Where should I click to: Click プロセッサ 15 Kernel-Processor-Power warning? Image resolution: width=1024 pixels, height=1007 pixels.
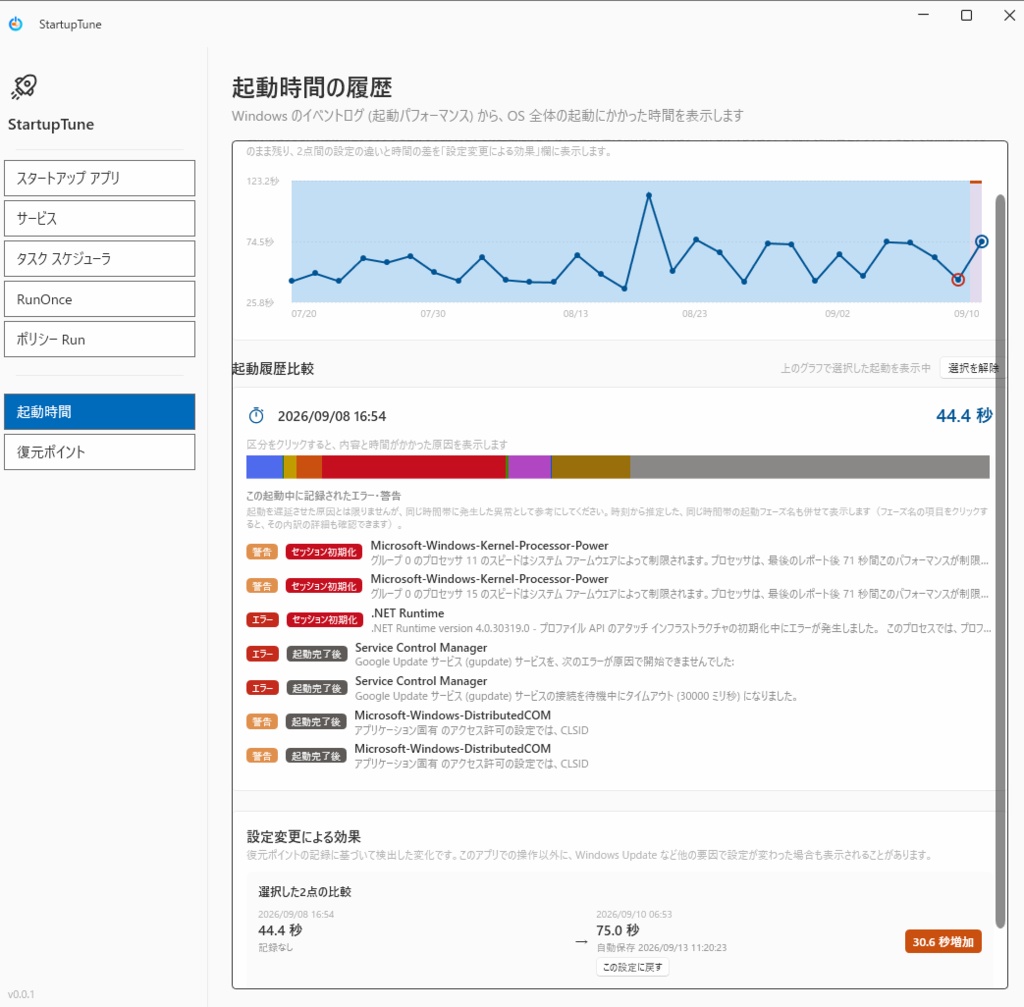coord(618,586)
